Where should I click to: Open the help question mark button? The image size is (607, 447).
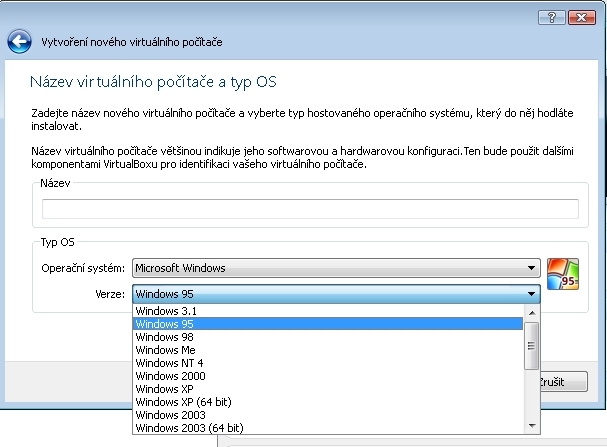(552, 17)
